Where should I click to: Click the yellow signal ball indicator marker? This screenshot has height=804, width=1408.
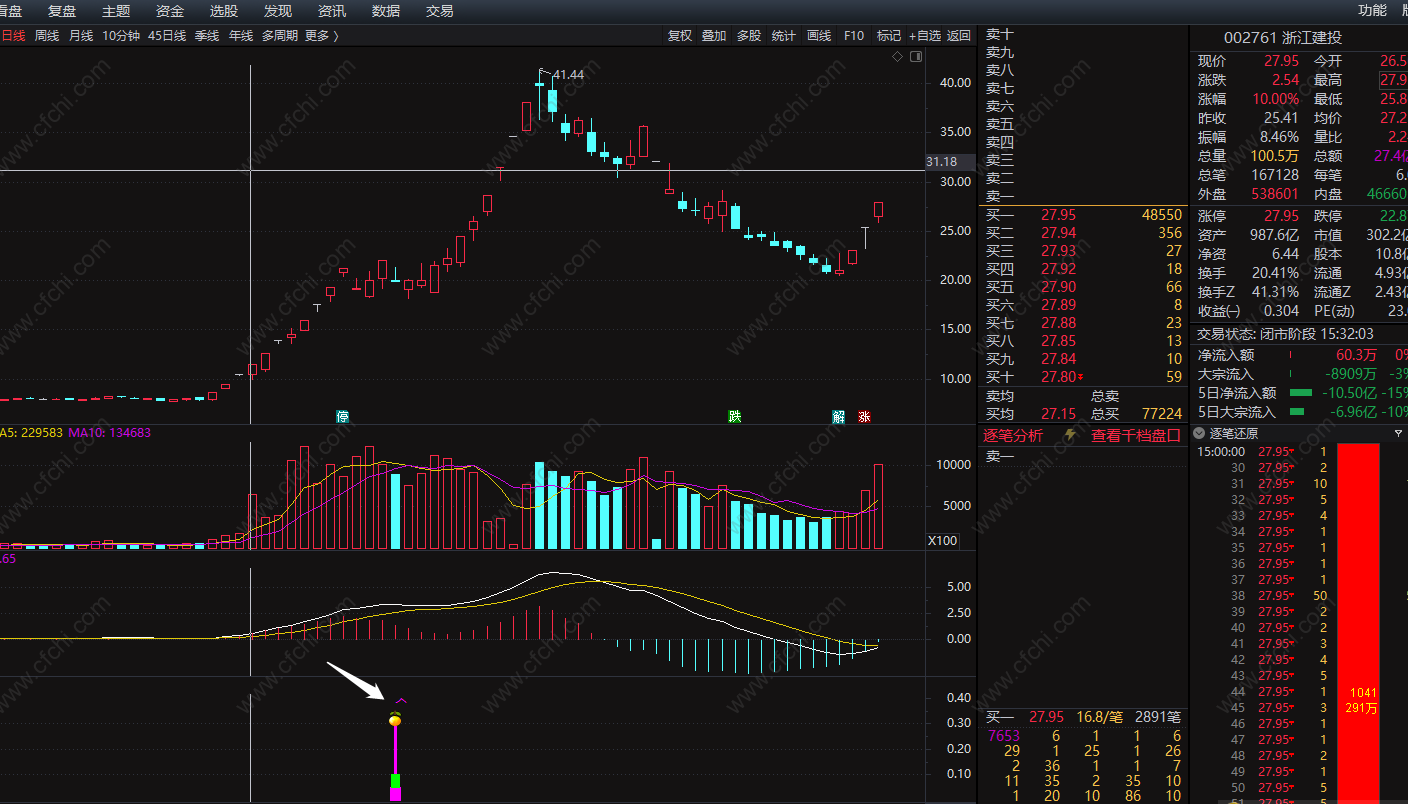395,720
